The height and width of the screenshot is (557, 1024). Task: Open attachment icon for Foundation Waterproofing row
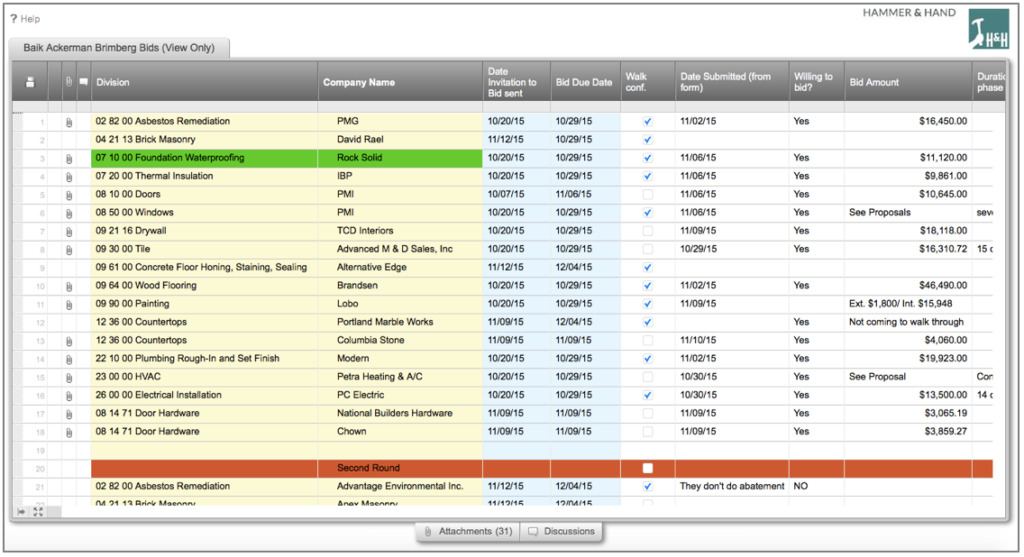click(69, 158)
